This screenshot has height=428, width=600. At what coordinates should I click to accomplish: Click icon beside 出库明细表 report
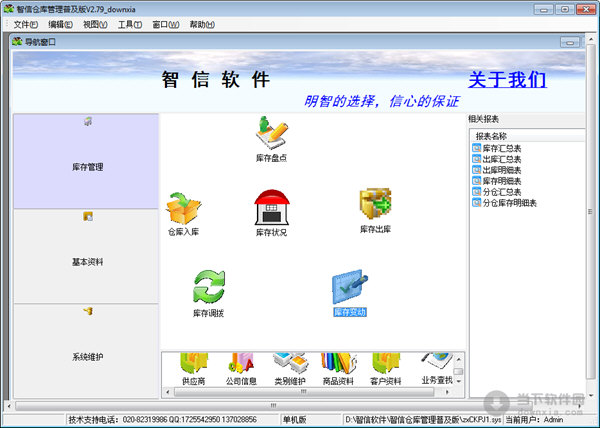[476, 170]
